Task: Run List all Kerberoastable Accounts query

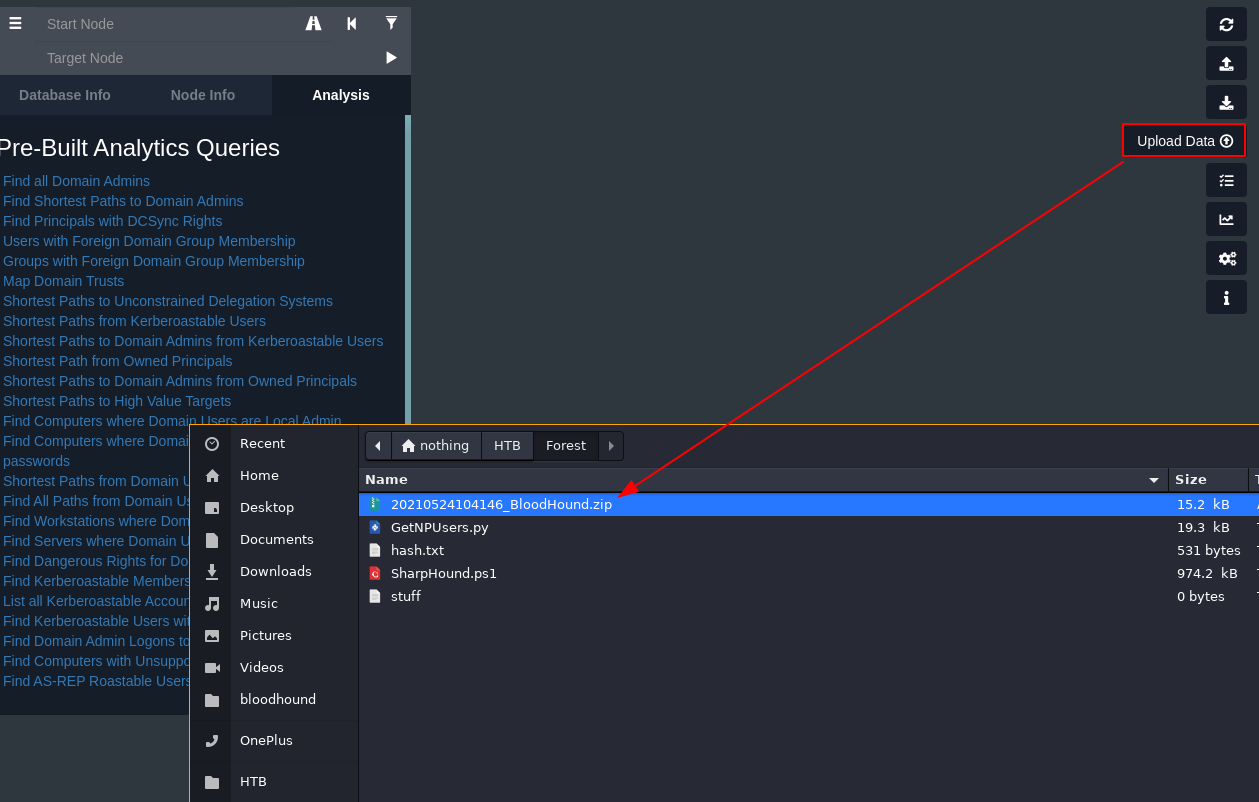Action: [96, 601]
